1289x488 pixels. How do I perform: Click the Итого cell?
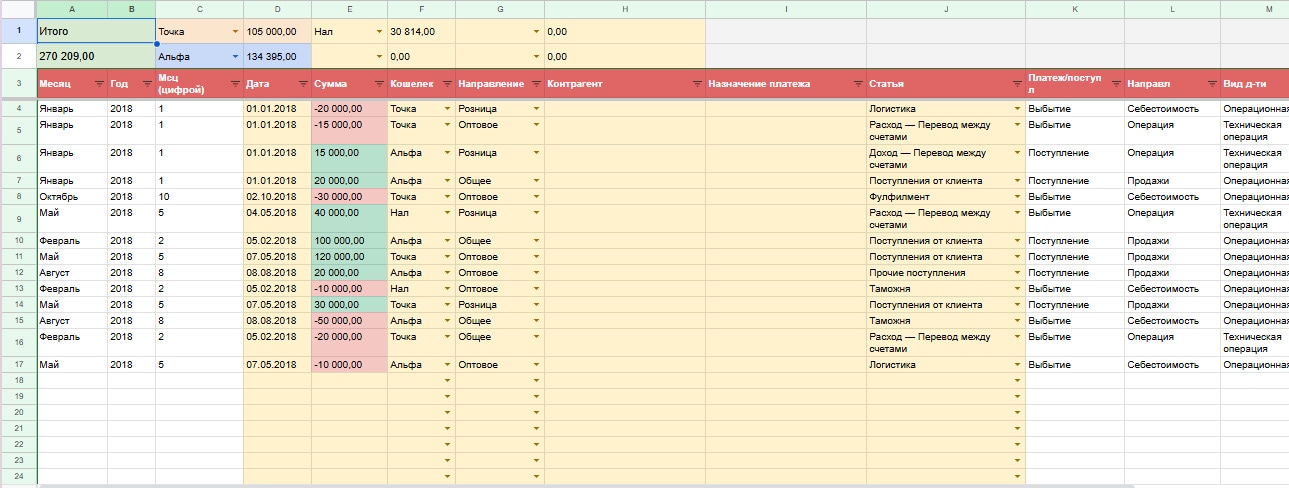click(96, 32)
